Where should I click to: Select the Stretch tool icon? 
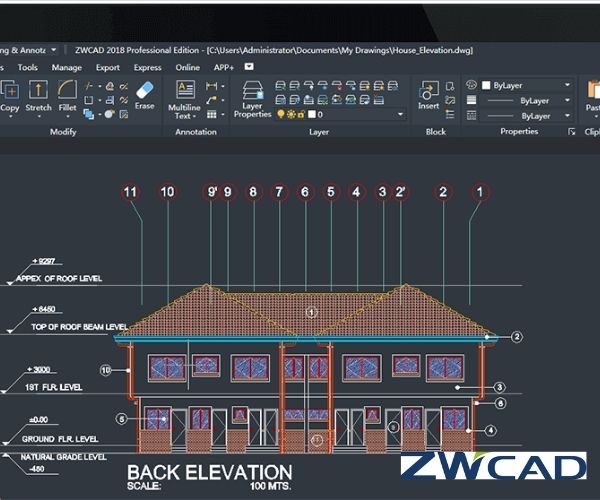coord(38,90)
